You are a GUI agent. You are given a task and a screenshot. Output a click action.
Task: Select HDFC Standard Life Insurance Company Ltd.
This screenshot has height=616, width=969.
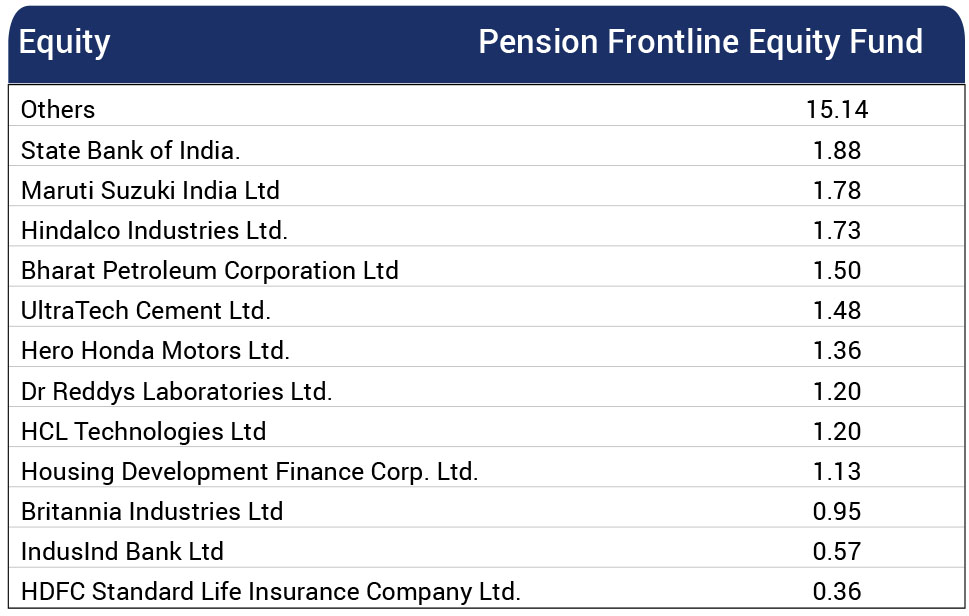[x=271, y=592]
